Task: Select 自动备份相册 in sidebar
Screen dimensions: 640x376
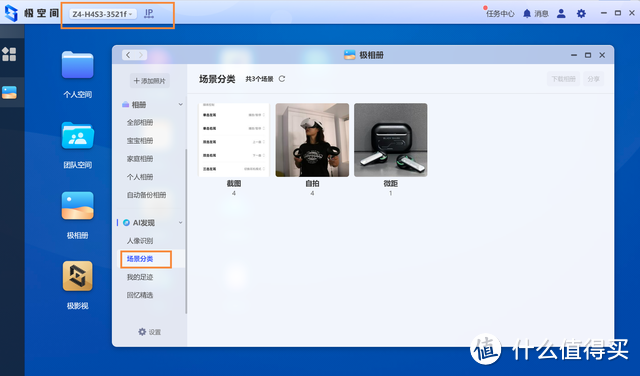Action: [x=146, y=195]
